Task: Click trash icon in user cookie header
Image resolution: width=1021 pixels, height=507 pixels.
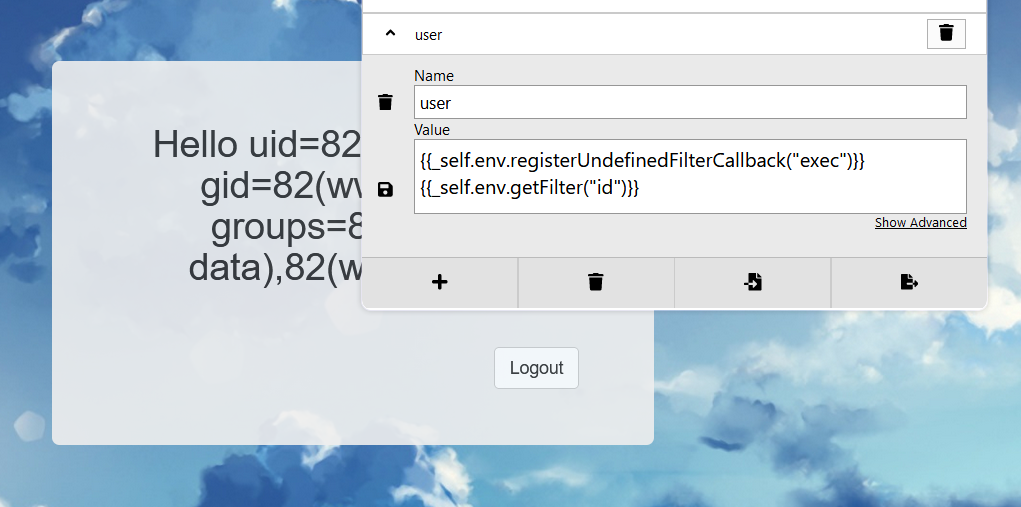Action: click(x=946, y=34)
